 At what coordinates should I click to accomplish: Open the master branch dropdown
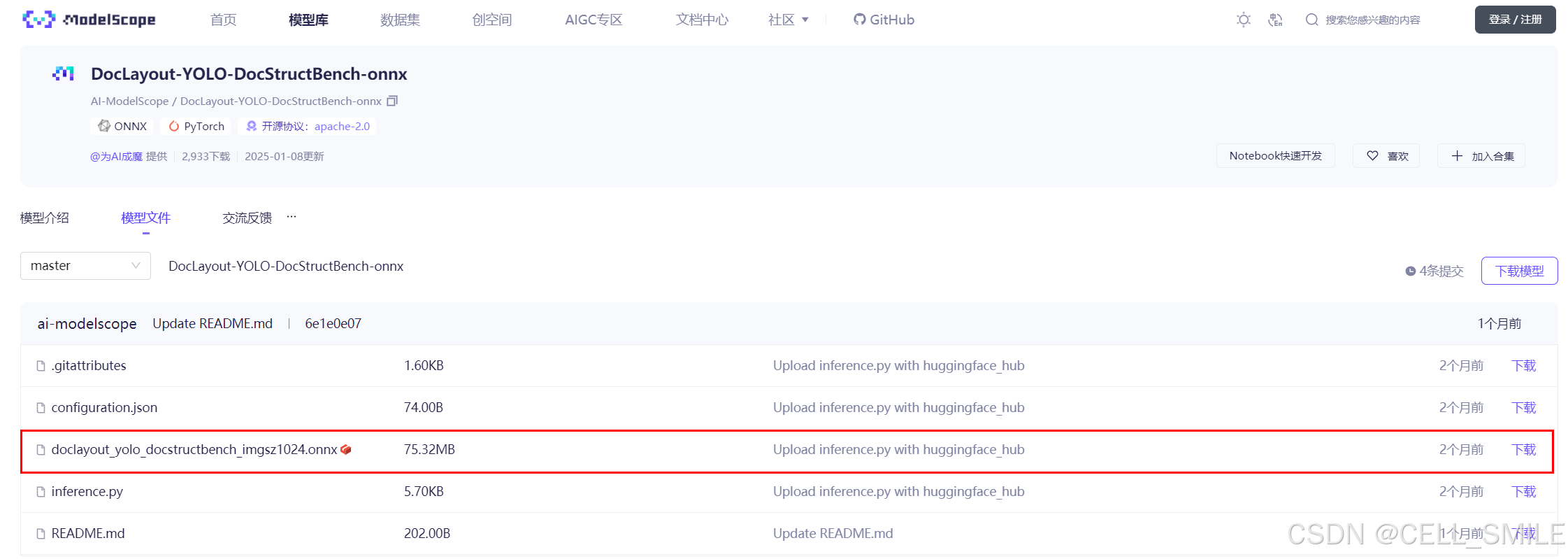click(85, 266)
